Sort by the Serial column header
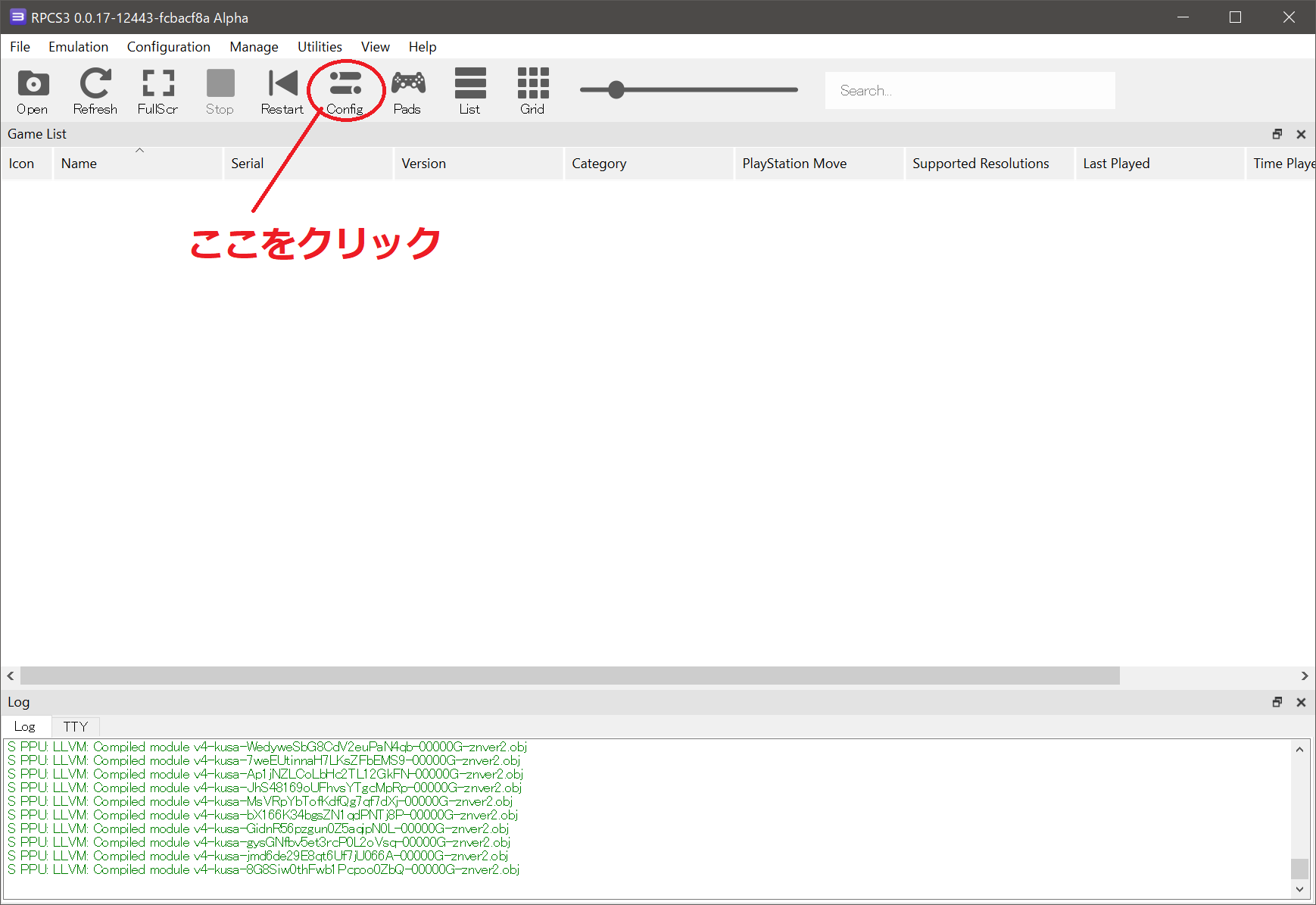Viewport: 1316px width, 905px height. point(309,164)
